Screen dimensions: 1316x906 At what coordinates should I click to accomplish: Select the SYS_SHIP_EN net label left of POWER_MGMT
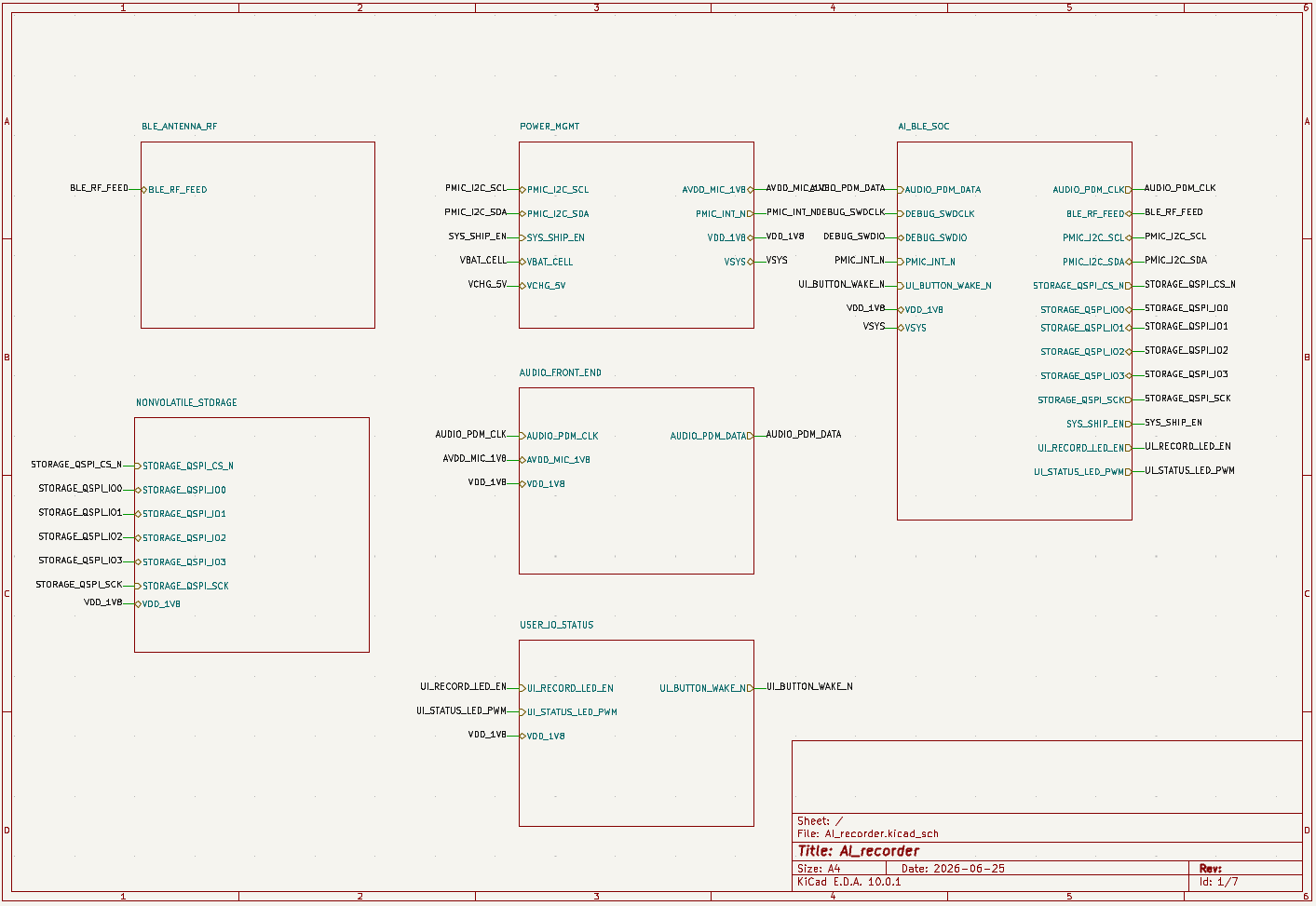coord(478,237)
